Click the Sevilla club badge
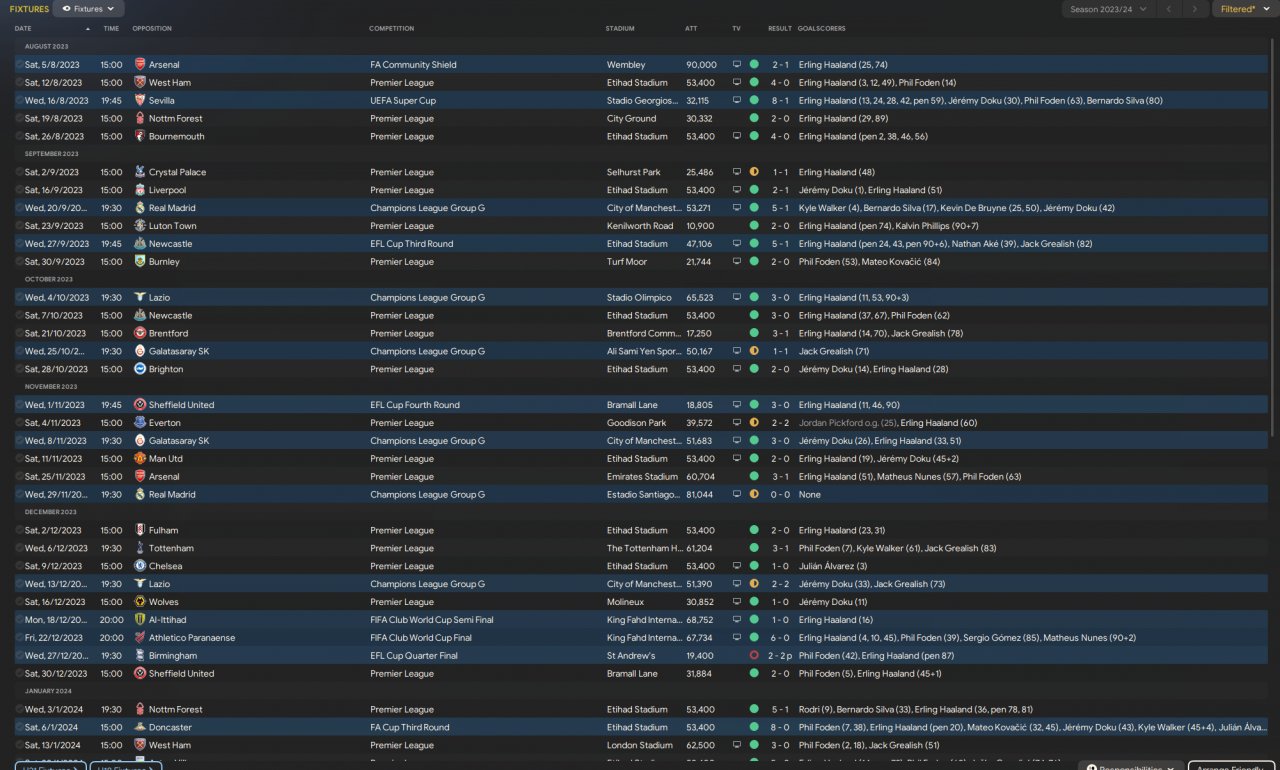Screen dimensions: 1280x770 (x=140, y=101)
